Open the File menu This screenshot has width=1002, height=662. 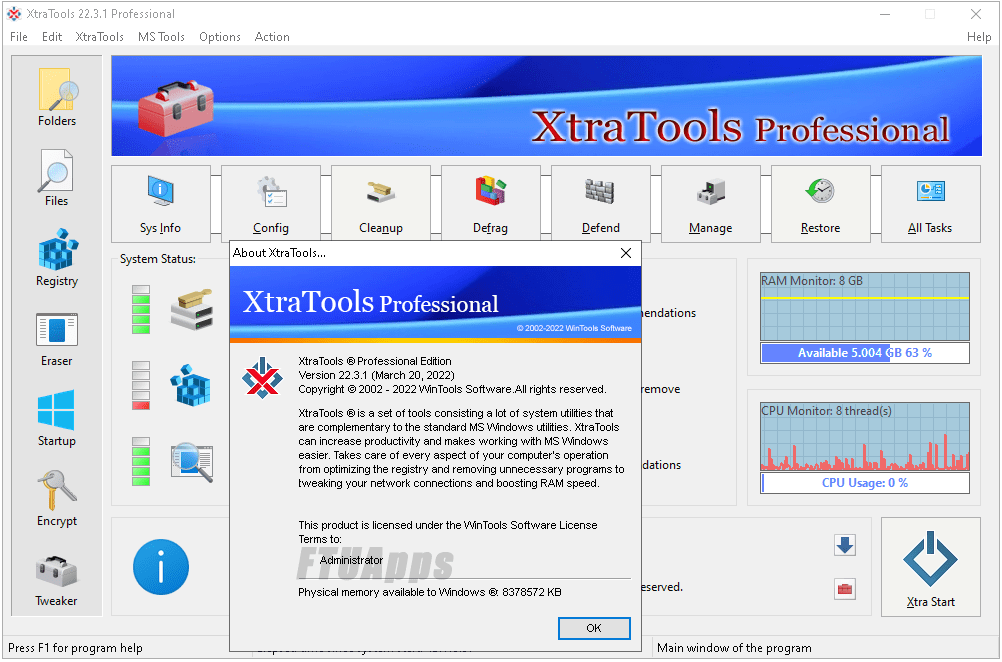pyautogui.click(x=19, y=36)
